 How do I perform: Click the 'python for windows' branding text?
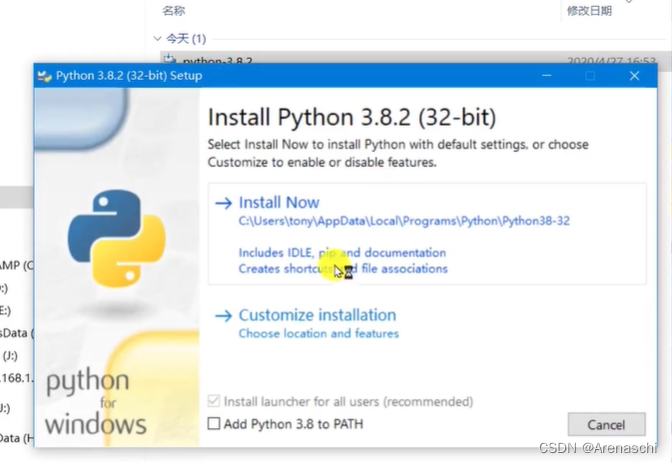point(95,402)
